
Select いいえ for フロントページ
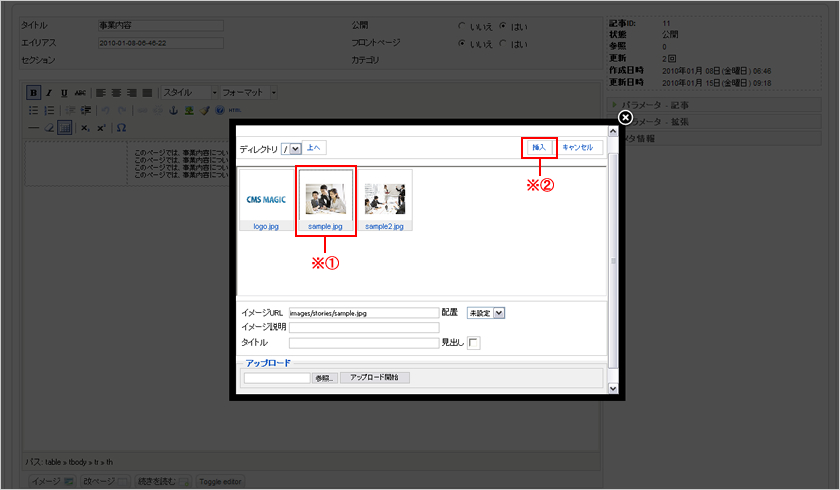tap(461, 43)
